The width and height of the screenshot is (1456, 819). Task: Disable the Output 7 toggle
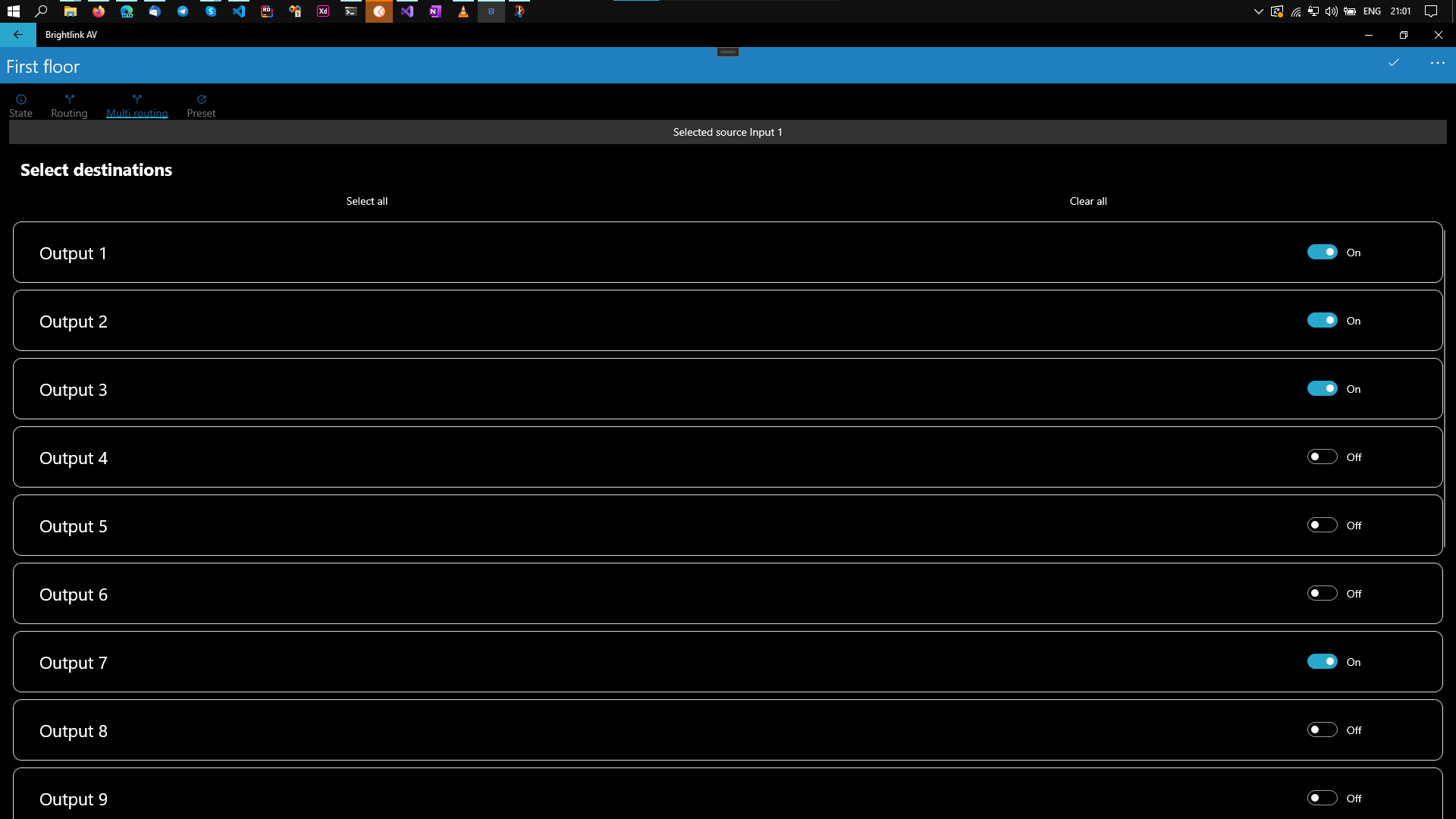1322,662
